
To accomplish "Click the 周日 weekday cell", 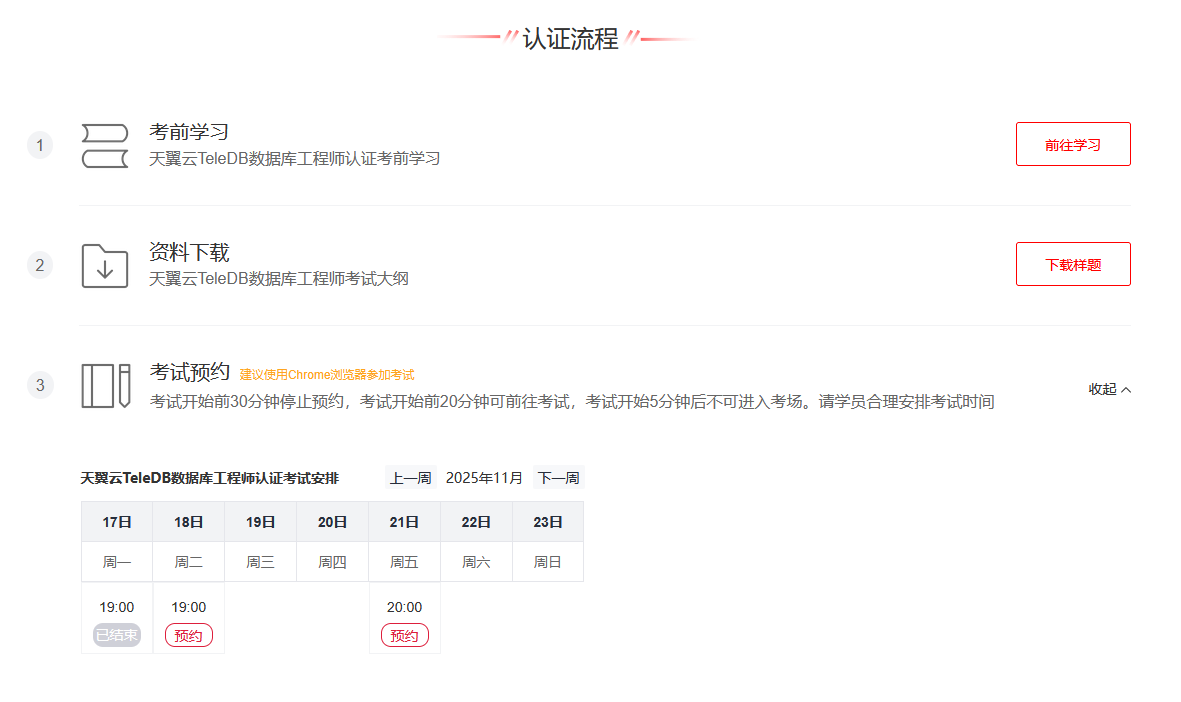I will (548, 562).
